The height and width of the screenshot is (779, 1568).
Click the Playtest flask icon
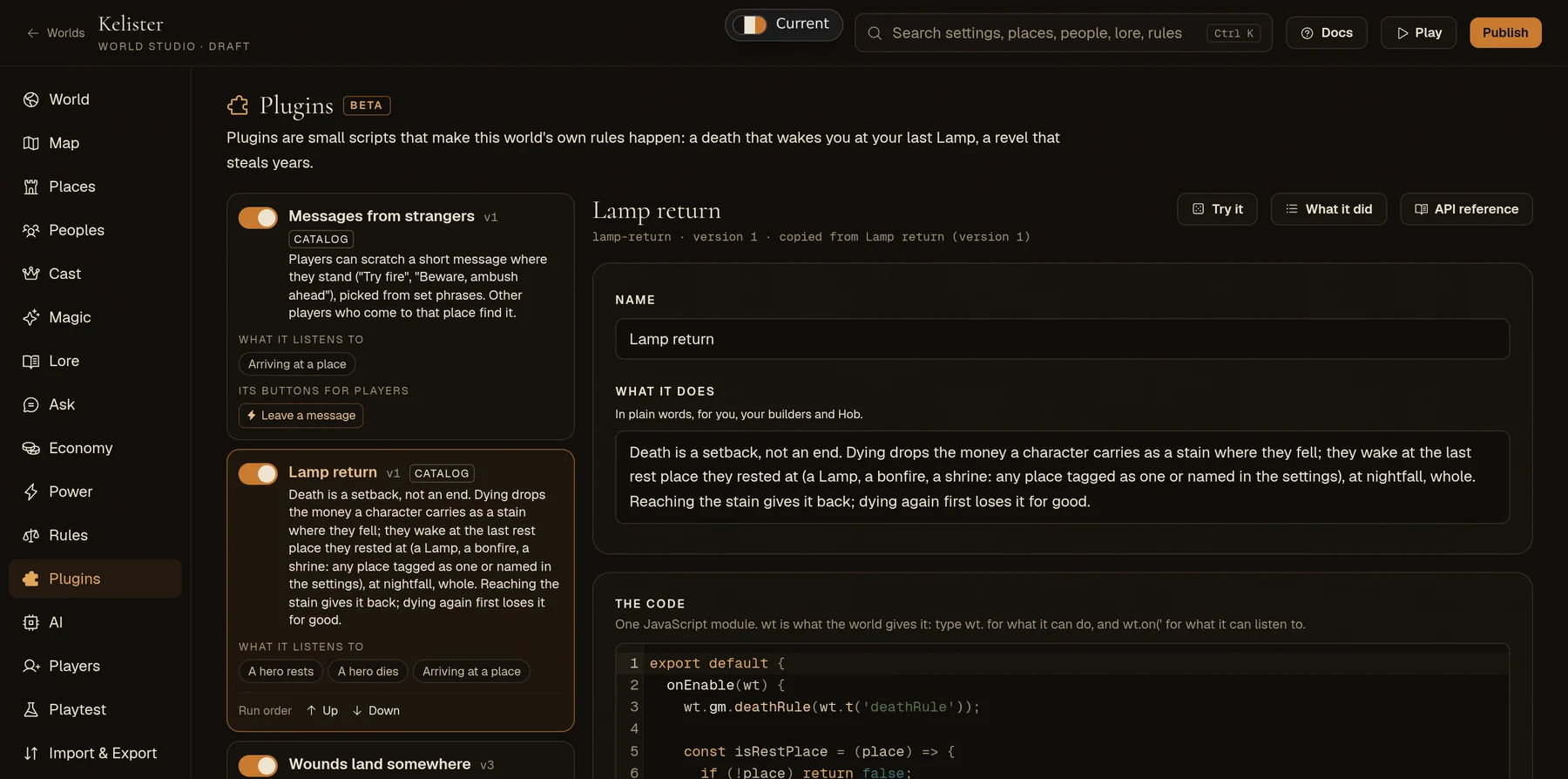coord(31,709)
